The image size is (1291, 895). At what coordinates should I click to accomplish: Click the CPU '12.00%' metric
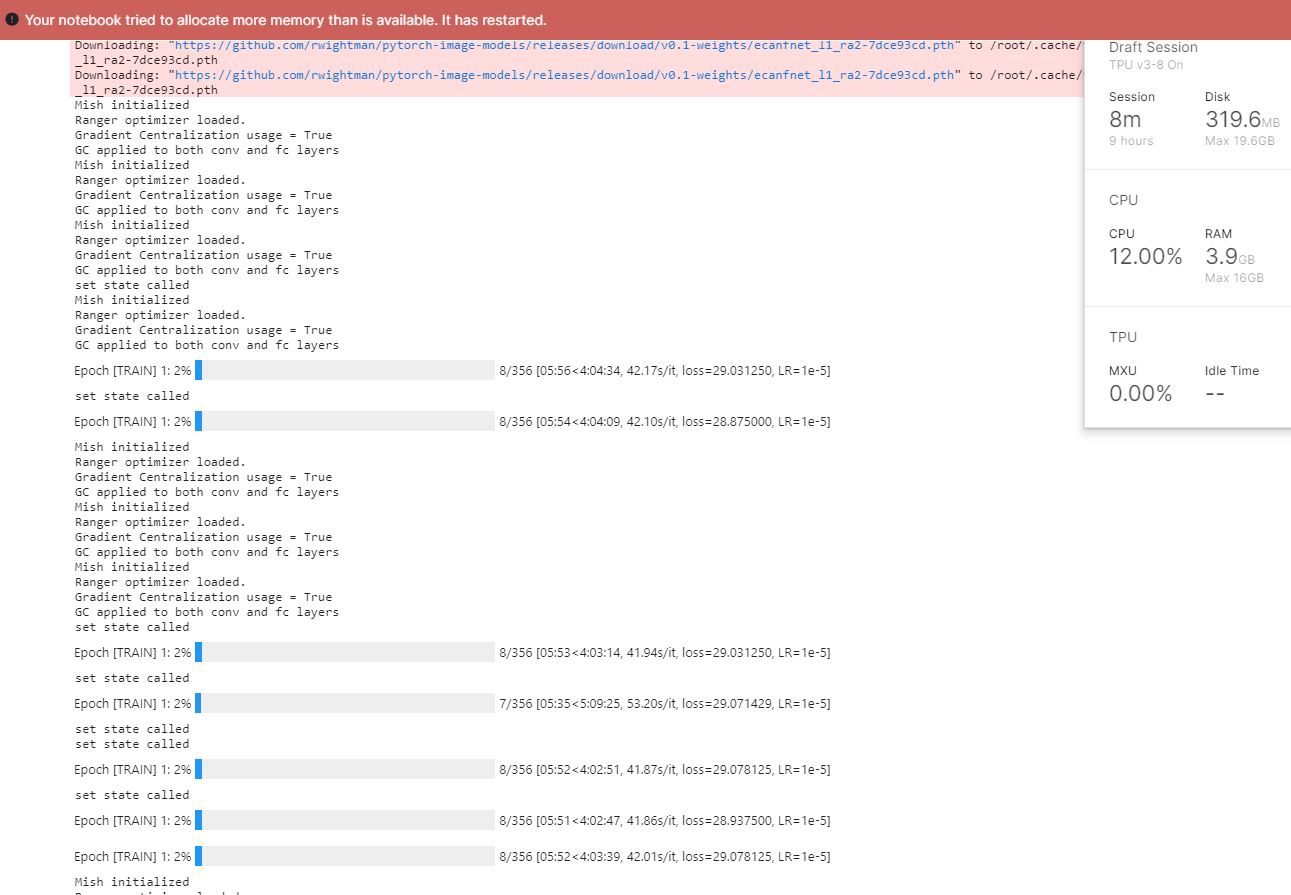click(1145, 256)
